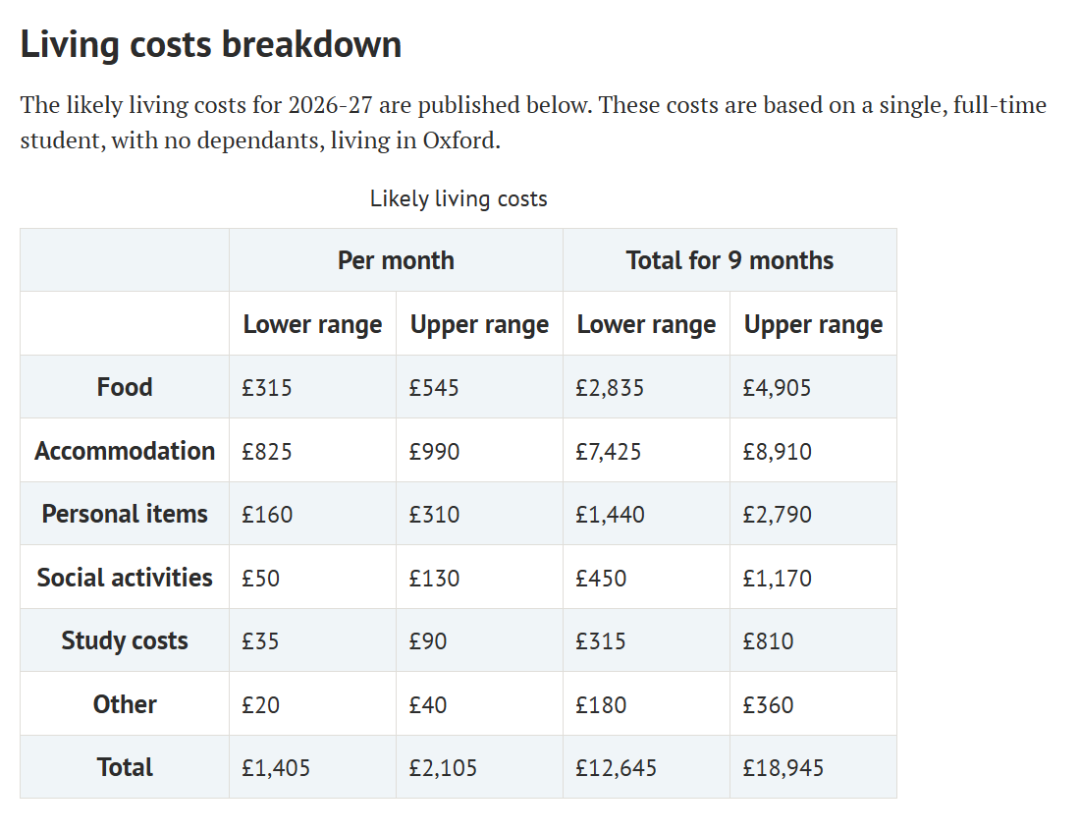The height and width of the screenshot is (833, 1080).
Task: Click the £990 Accommodation upper range cell
Action: 435,452
